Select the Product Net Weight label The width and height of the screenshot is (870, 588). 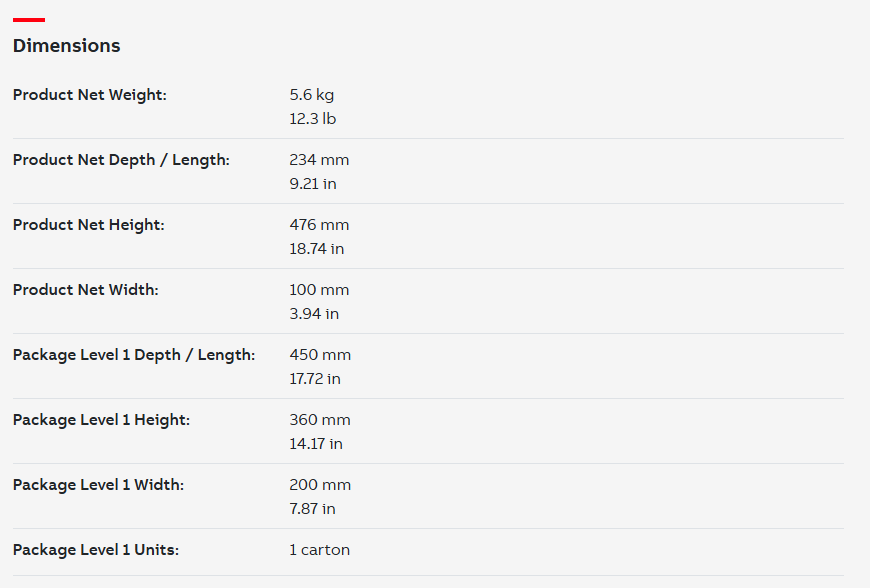coord(90,95)
